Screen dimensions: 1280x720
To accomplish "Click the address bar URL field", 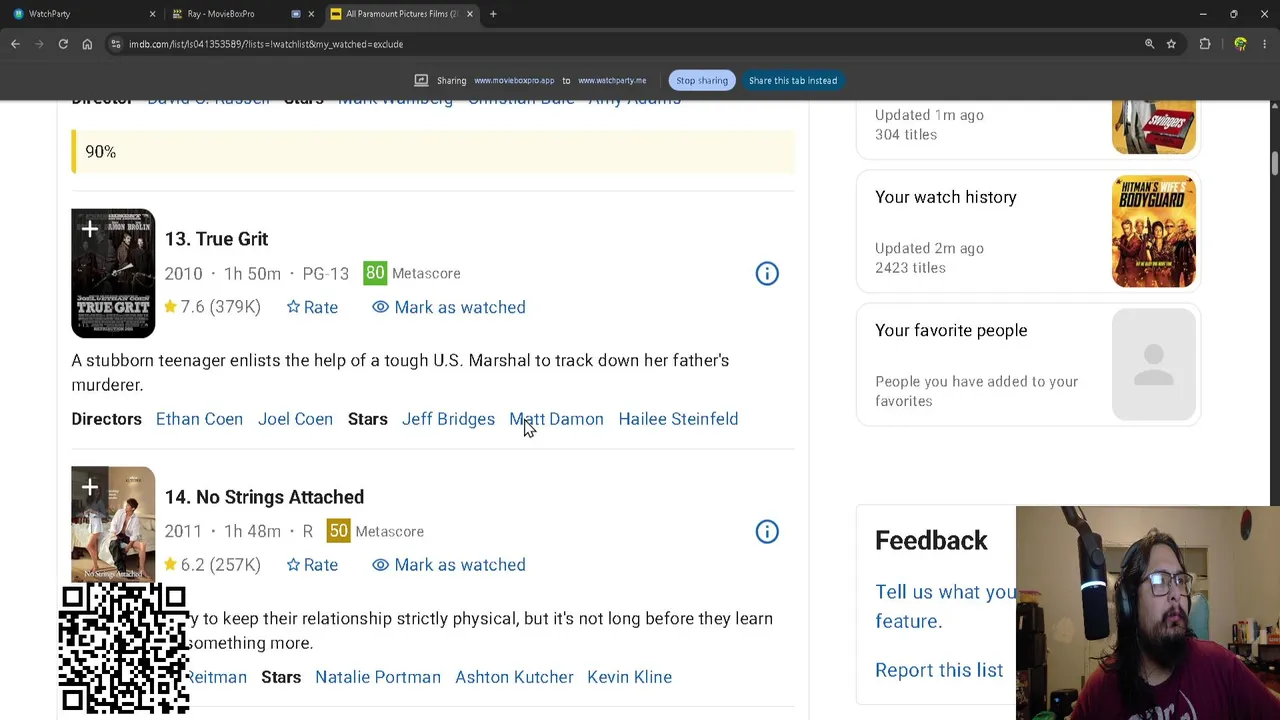I will pos(620,44).
